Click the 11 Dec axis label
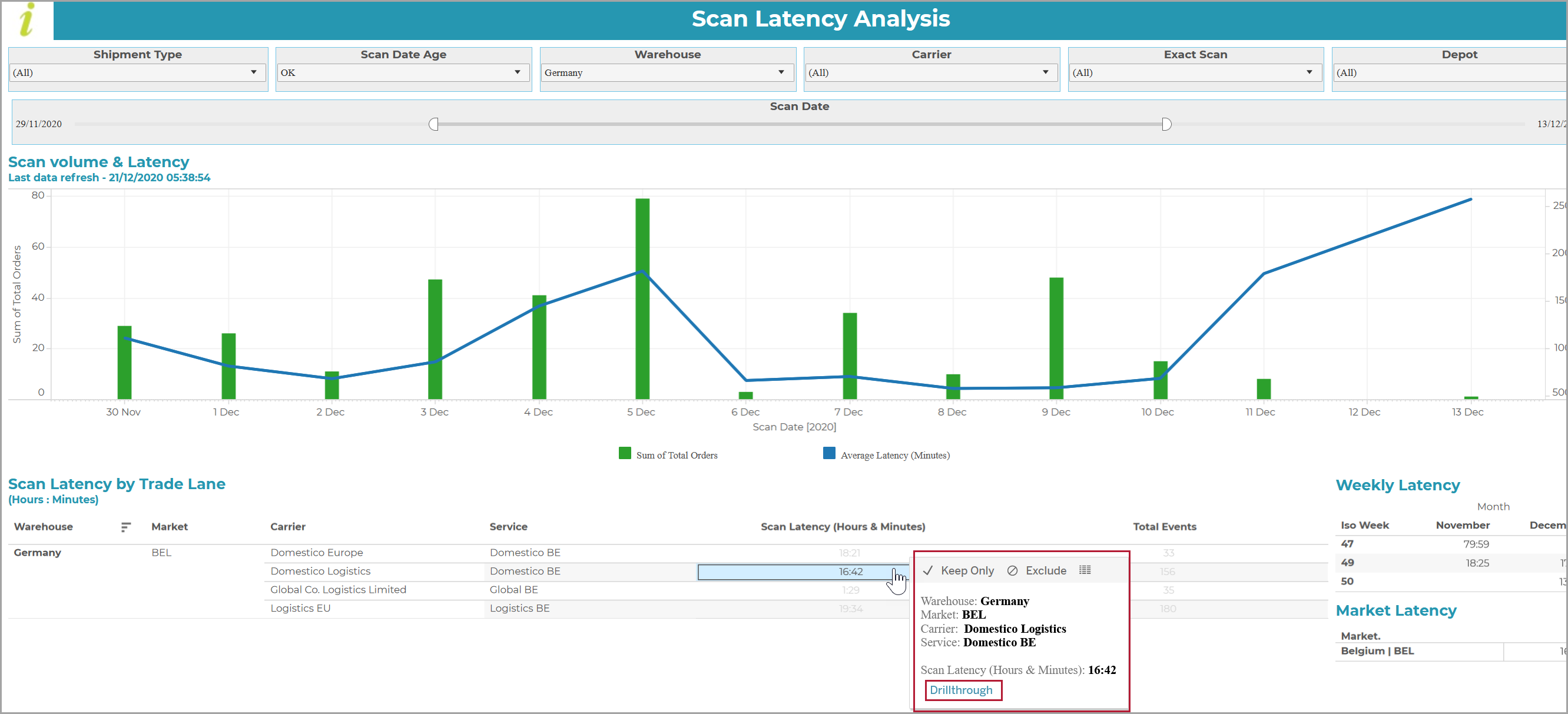Viewport: 1568px width, 714px height. tap(1260, 412)
